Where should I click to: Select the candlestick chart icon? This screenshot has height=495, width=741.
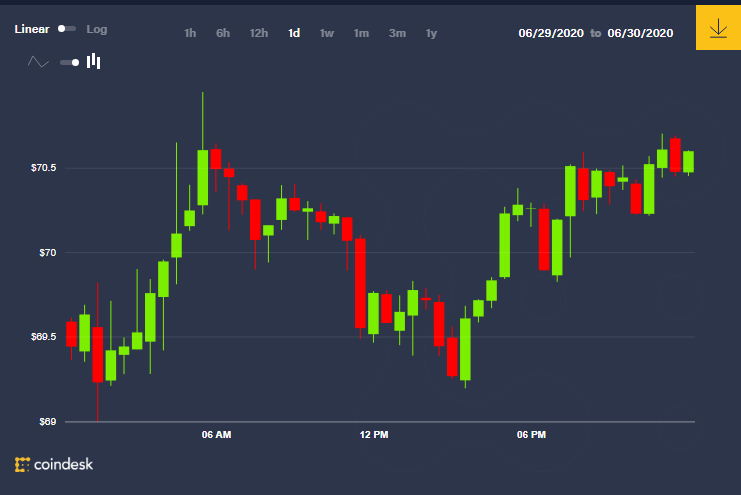94,61
